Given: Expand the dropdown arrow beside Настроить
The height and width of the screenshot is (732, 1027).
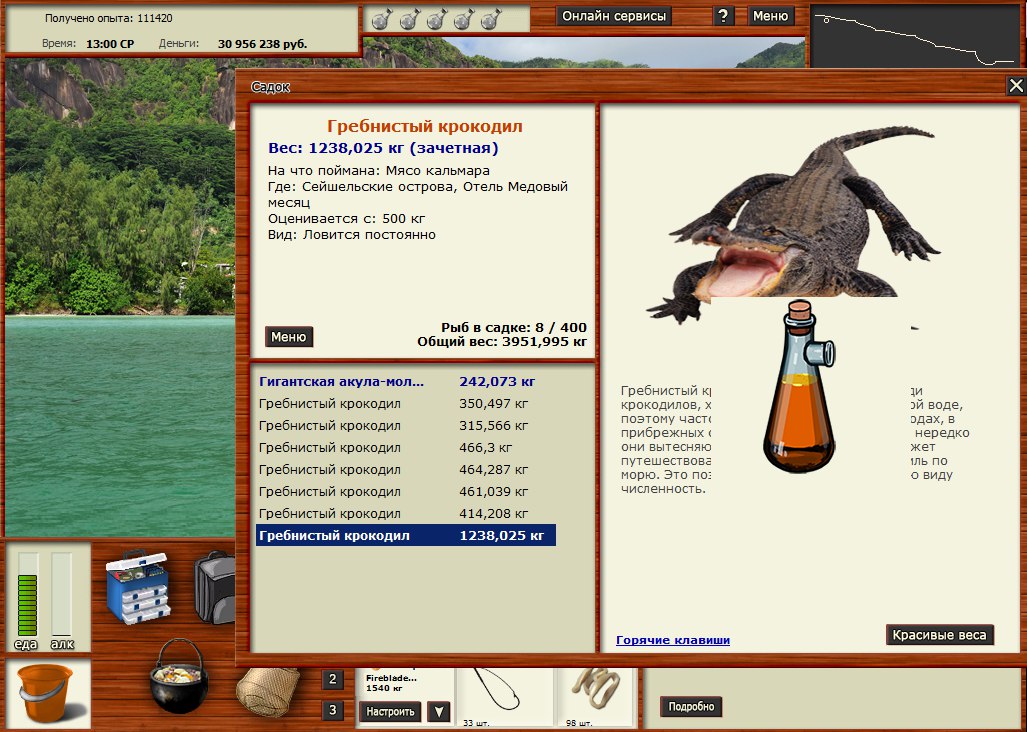Looking at the screenshot, I should coord(438,712).
